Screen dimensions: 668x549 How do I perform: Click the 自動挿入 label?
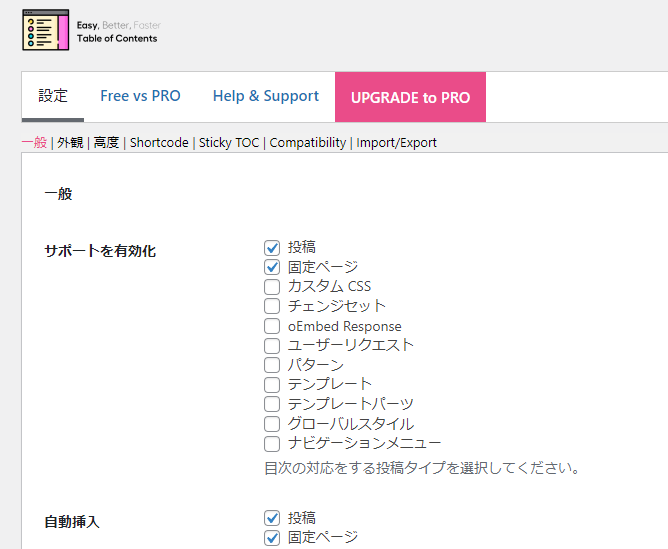(72, 521)
